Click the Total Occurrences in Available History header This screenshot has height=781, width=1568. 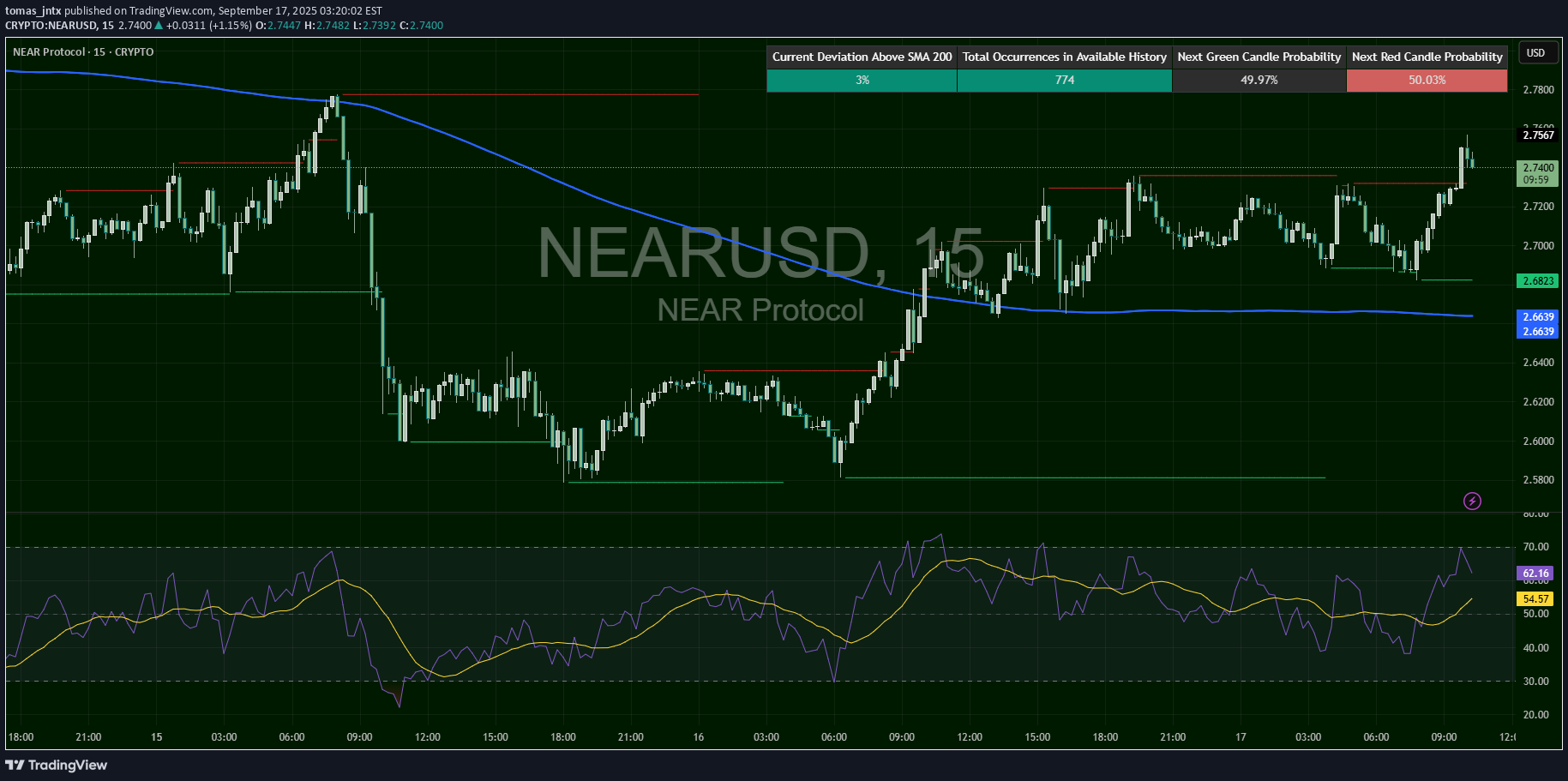1064,57
